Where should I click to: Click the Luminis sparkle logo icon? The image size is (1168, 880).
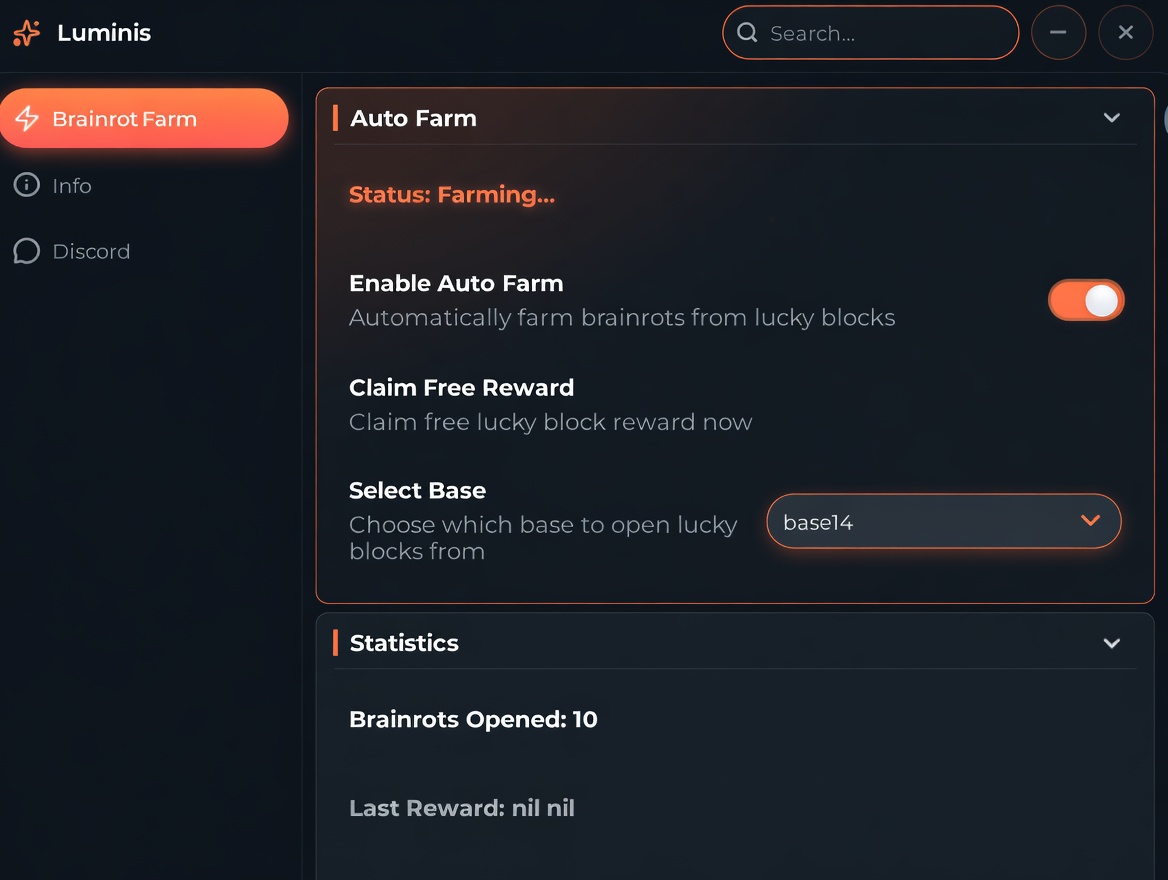pyautogui.click(x=27, y=33)
